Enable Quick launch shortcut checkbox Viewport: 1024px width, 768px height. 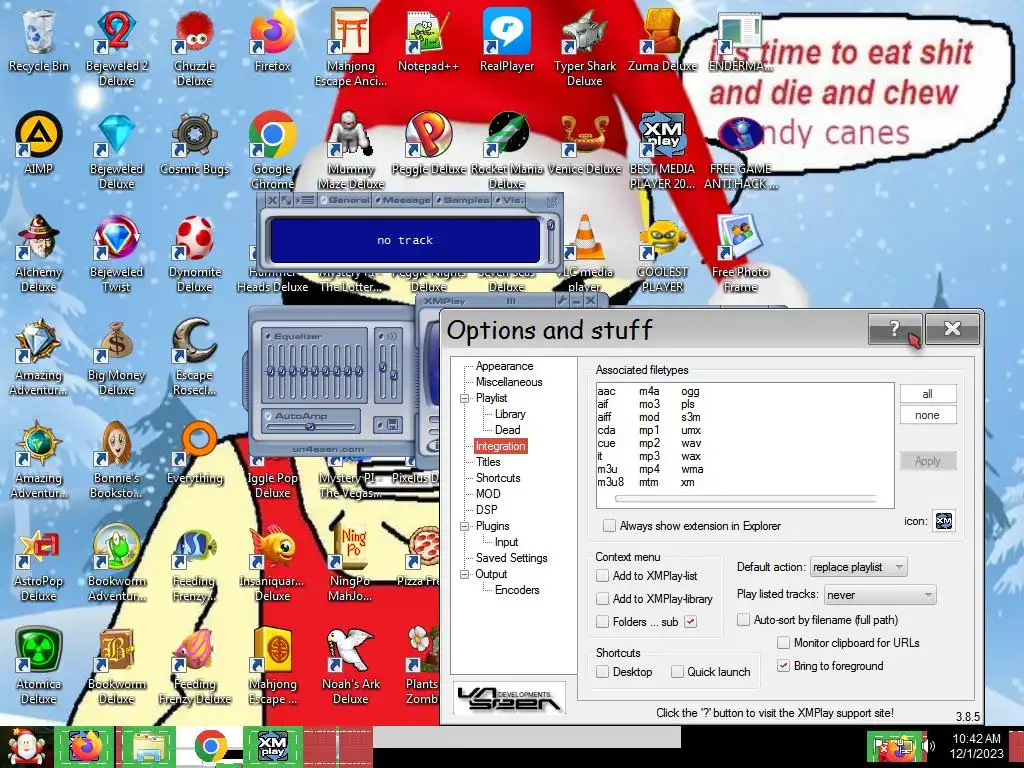point(677,671)
